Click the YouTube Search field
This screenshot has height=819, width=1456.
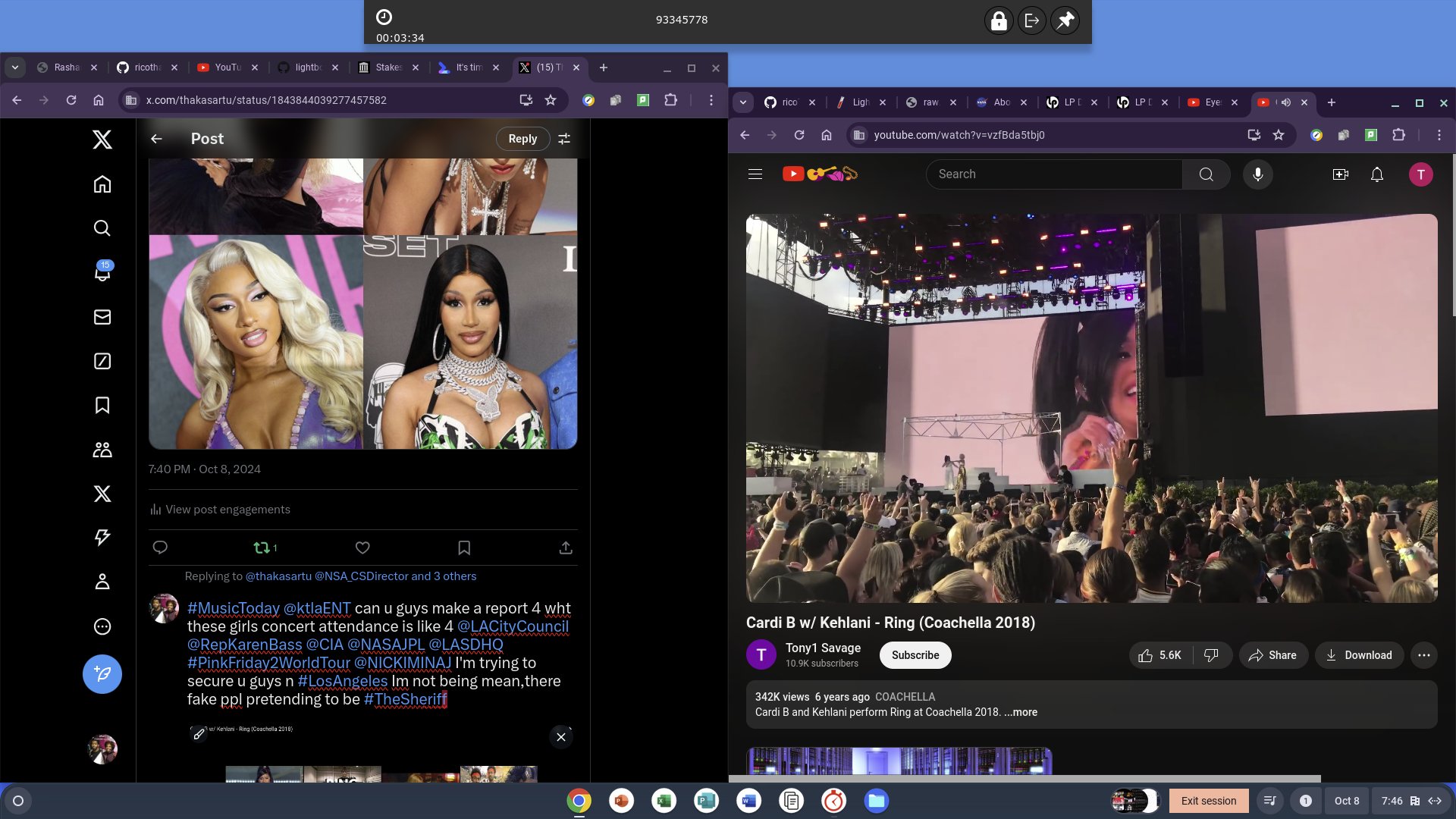point(1054,174)
